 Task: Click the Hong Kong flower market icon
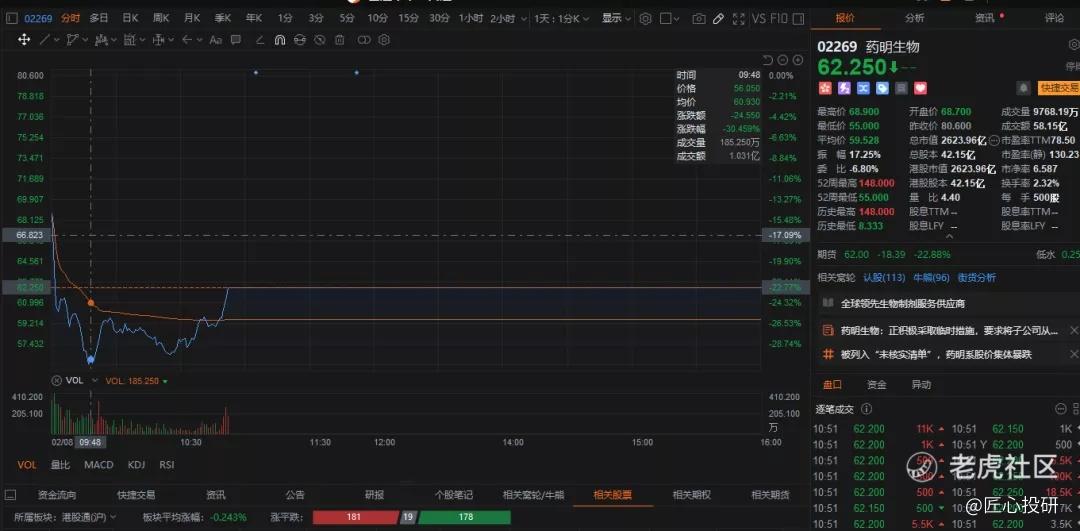pyautogui.click(x=824, y=88)
